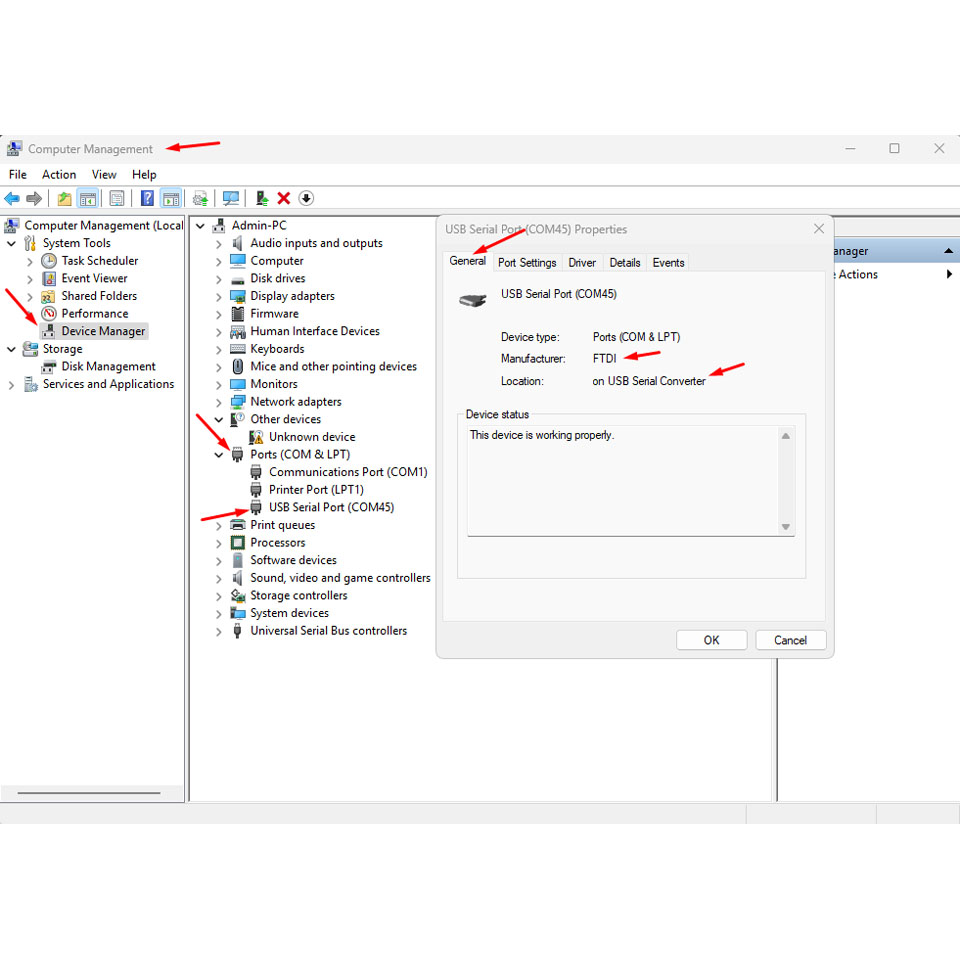This screenshot has width=960, height=960.
Task: Expand the Event Viewer node
Action: pos(29,279)
